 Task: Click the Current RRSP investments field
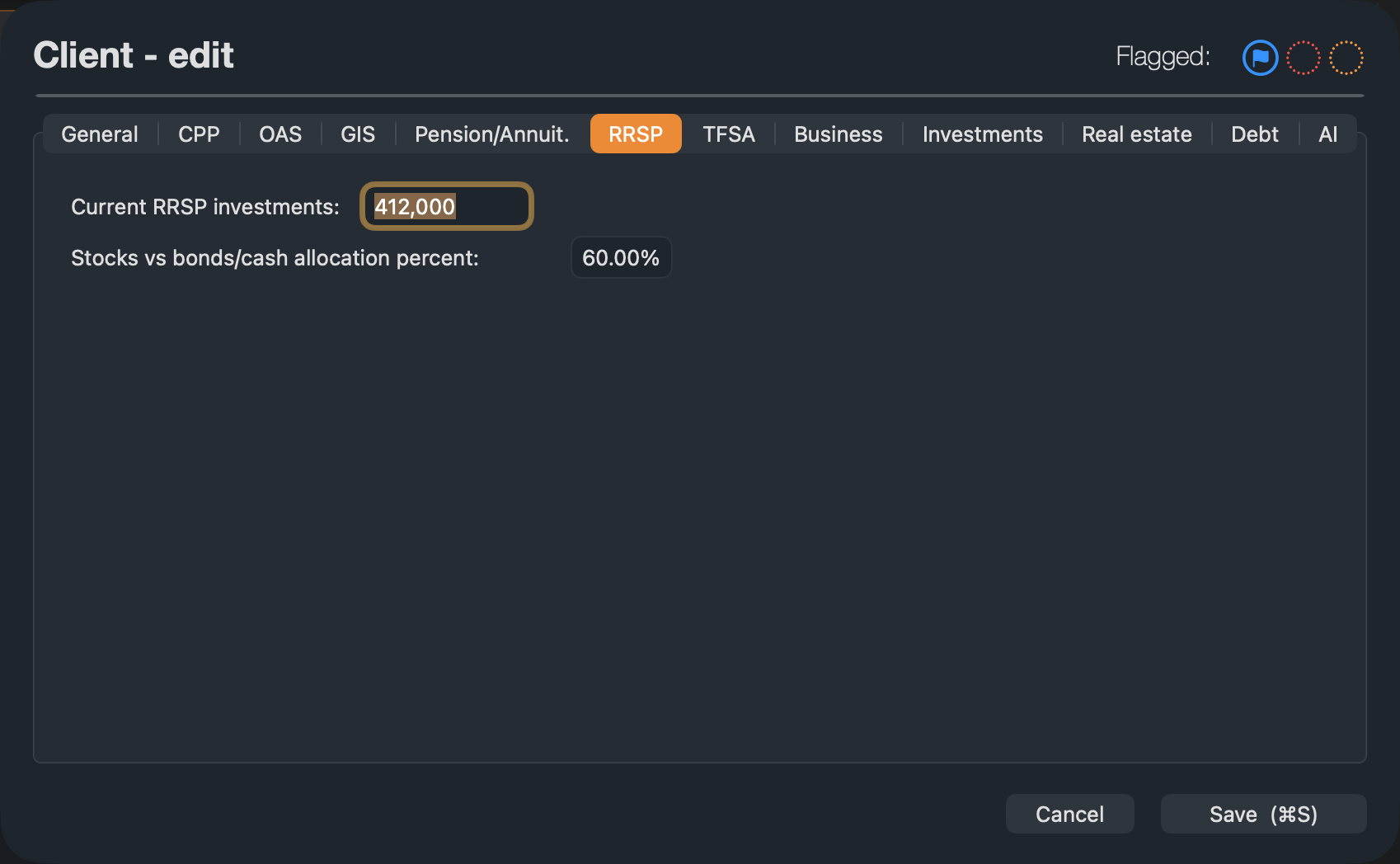(x=447, y=206)
